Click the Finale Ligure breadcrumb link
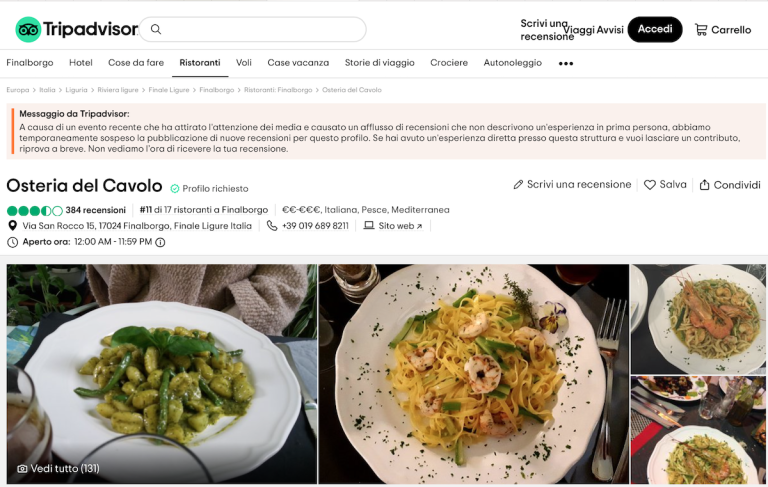Screen dimensions: 768x487 click(x=168, y=90)
